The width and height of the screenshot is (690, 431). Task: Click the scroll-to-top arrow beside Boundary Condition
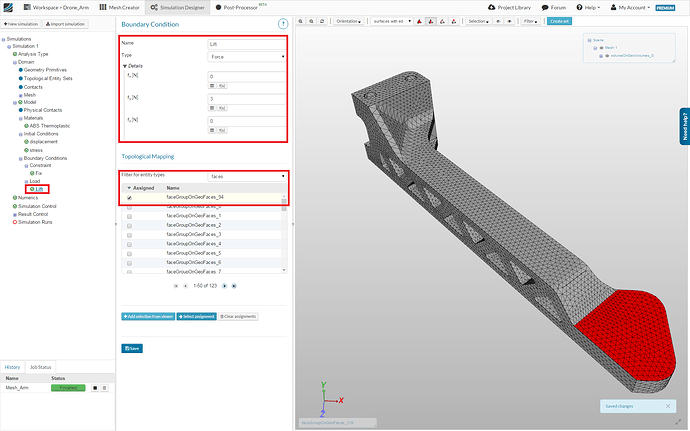pos(284,22)
